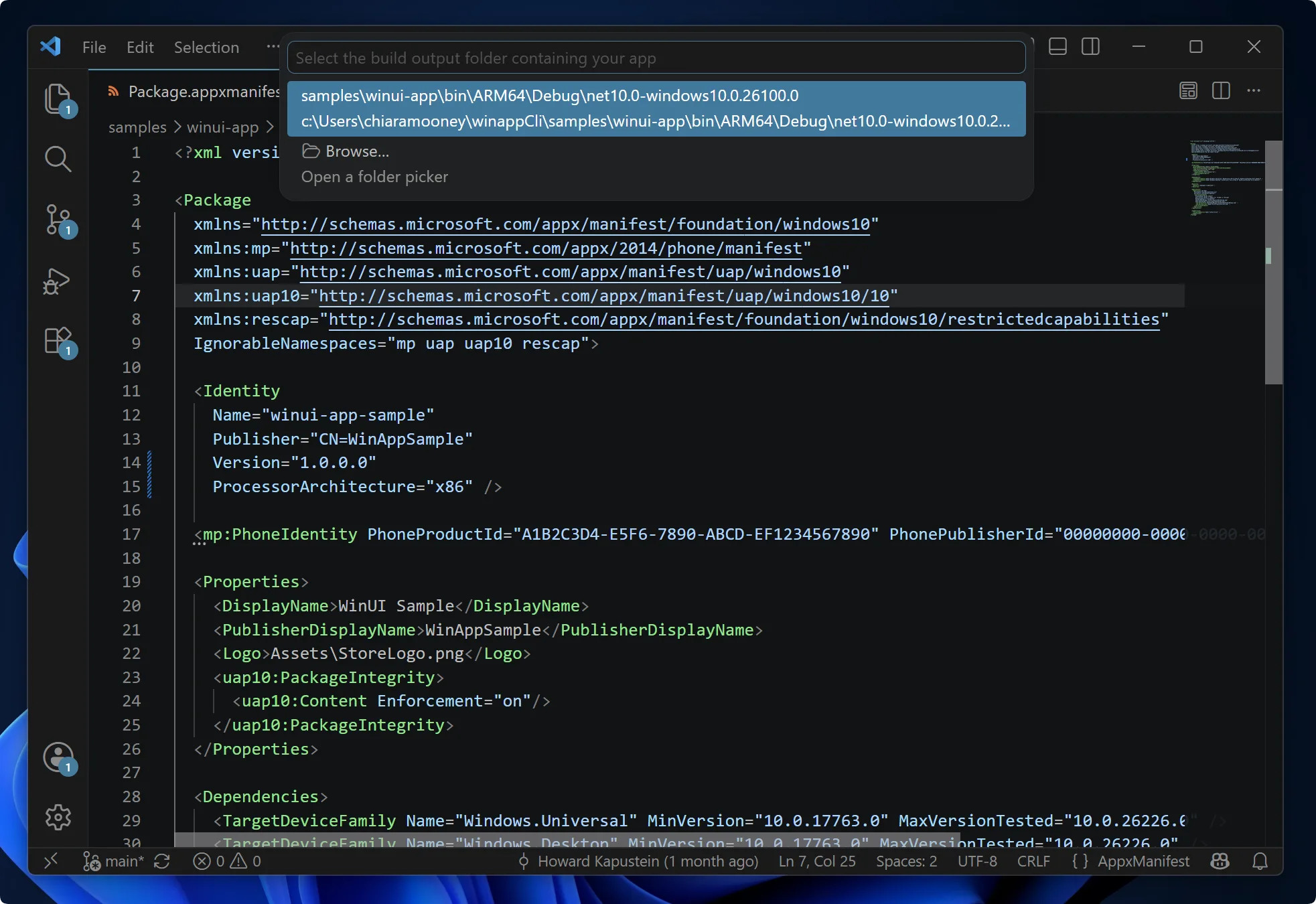Click the Publisher="CN=WinAppSample" text

tap(343, 439)
